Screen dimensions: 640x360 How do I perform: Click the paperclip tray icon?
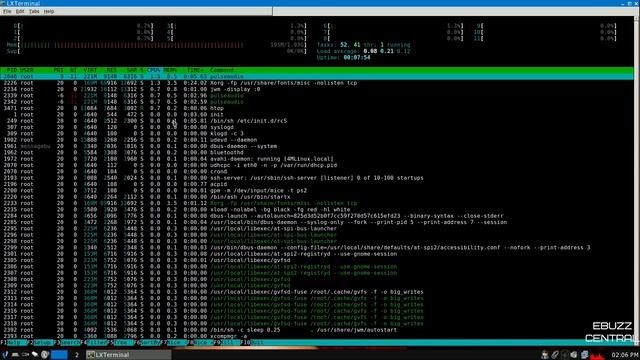(x=555, y=355)
